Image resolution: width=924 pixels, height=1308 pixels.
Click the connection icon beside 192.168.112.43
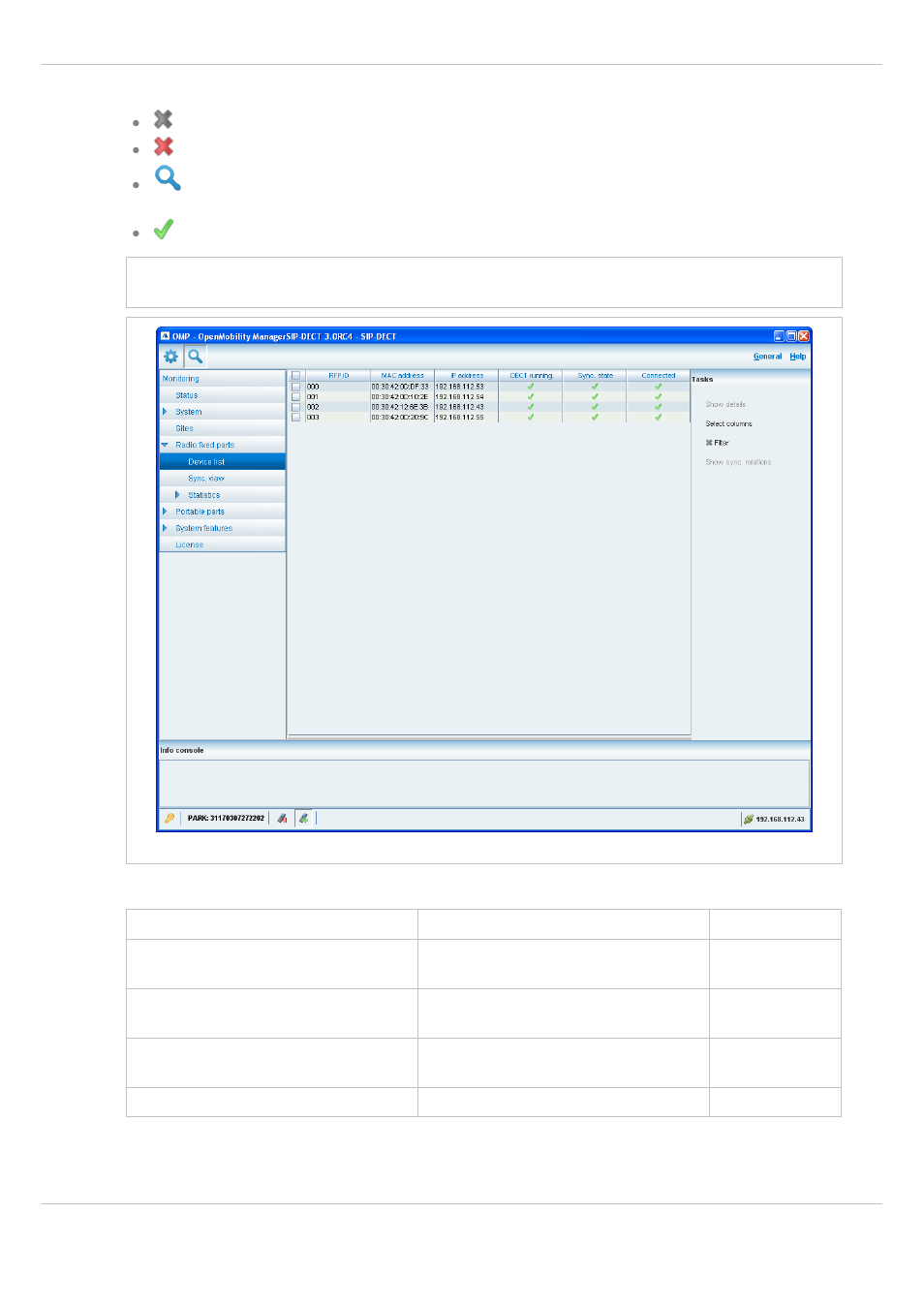(x=748, y=820)
